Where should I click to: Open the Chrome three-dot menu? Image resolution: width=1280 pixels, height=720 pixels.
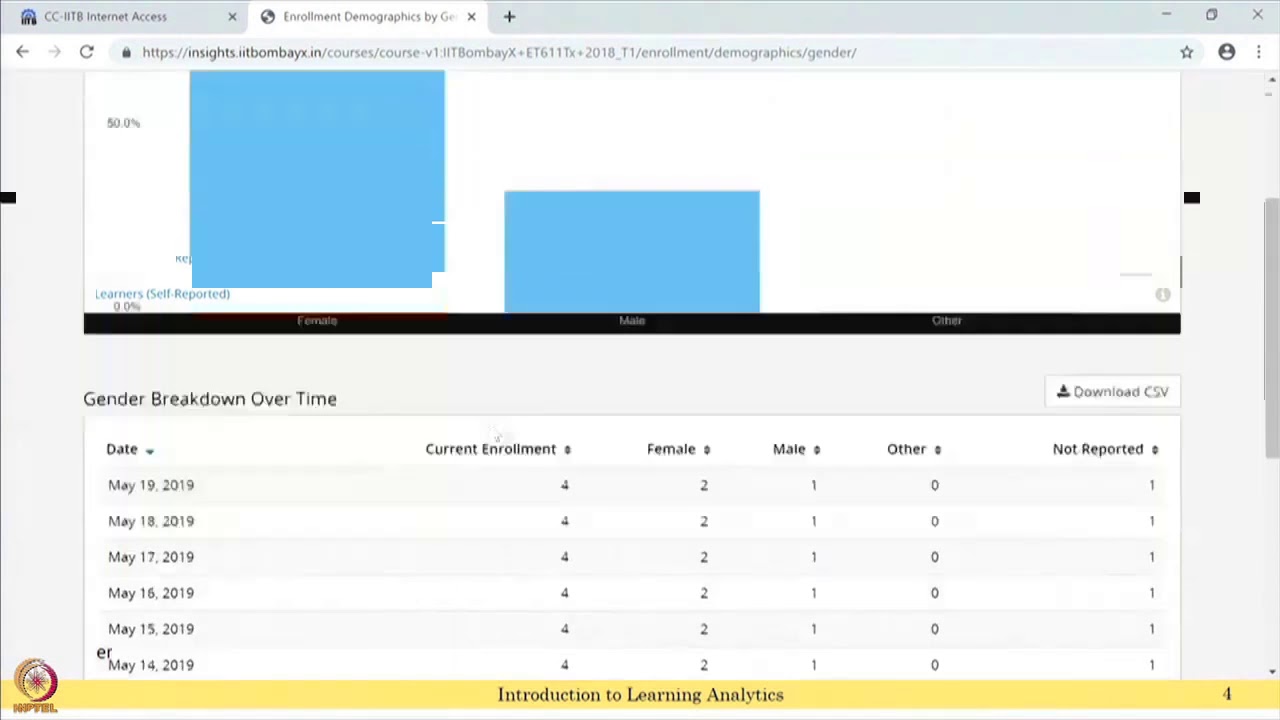click(x=1259, y=52)
